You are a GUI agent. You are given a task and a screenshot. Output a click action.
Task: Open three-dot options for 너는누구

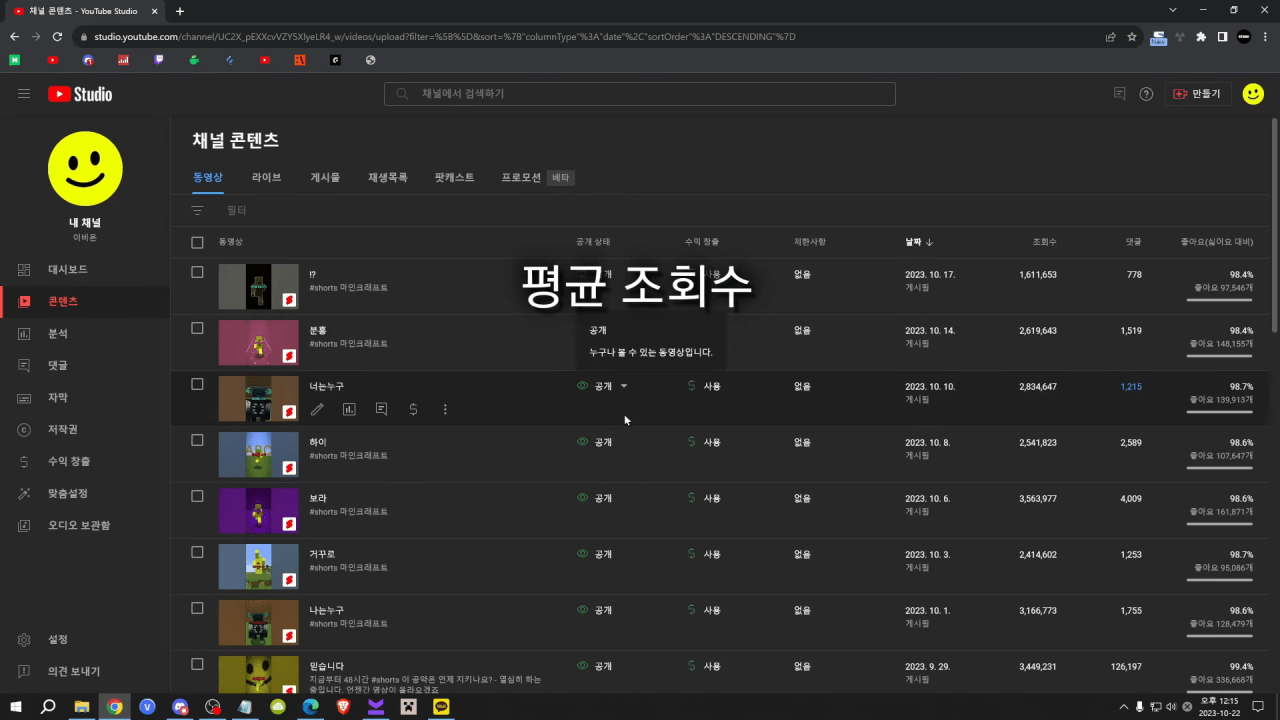pyautogui.click(x=445, y=409)
